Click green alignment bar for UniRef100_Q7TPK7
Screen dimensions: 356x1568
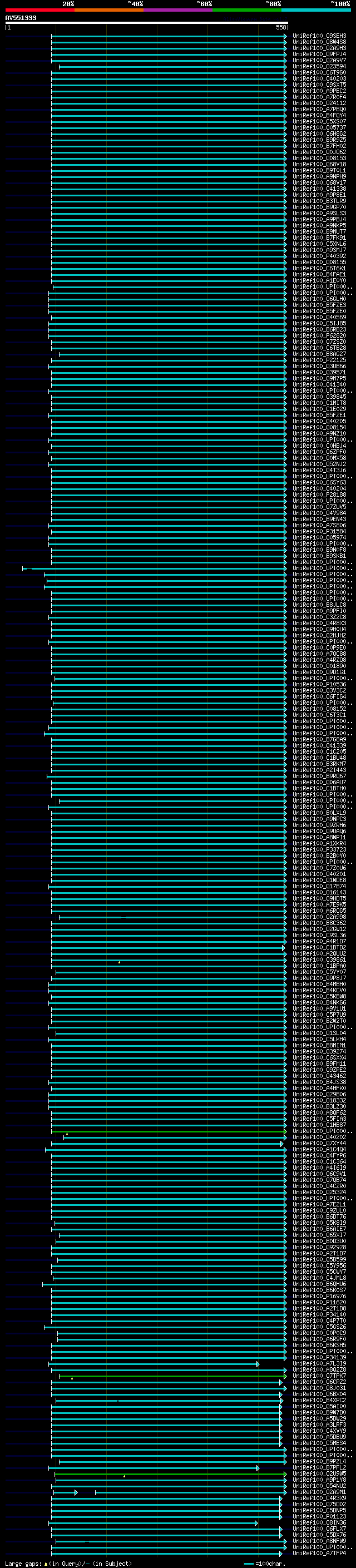(172, 1376)
